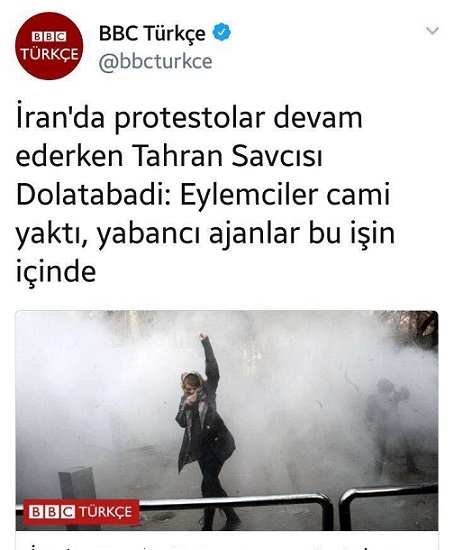Image resolution: width=452 pixels, height=550 pixels.
Task: Expand the tweet options chevron
Action: [x=432, y=31]
